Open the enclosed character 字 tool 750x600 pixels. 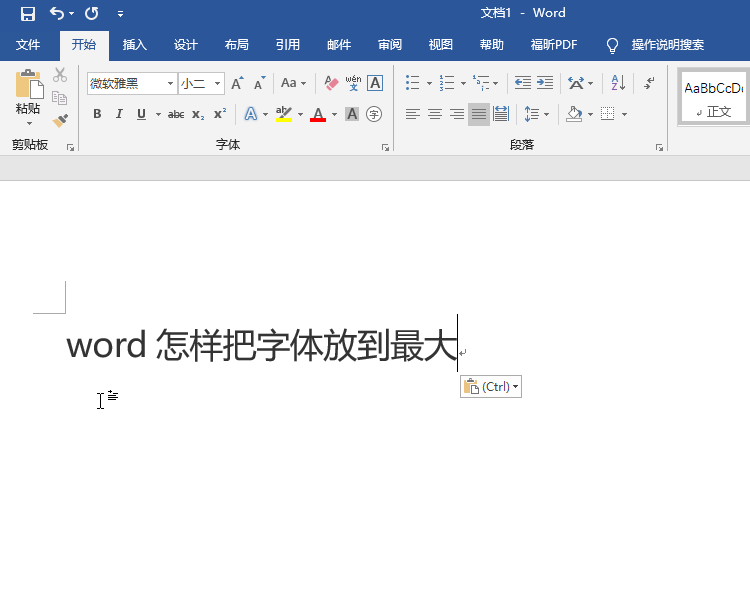tap(374, 114)
